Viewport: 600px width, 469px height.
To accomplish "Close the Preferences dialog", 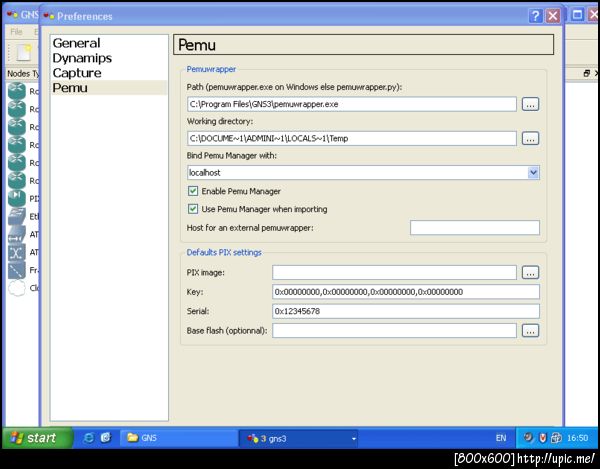I will click(553, 16).
